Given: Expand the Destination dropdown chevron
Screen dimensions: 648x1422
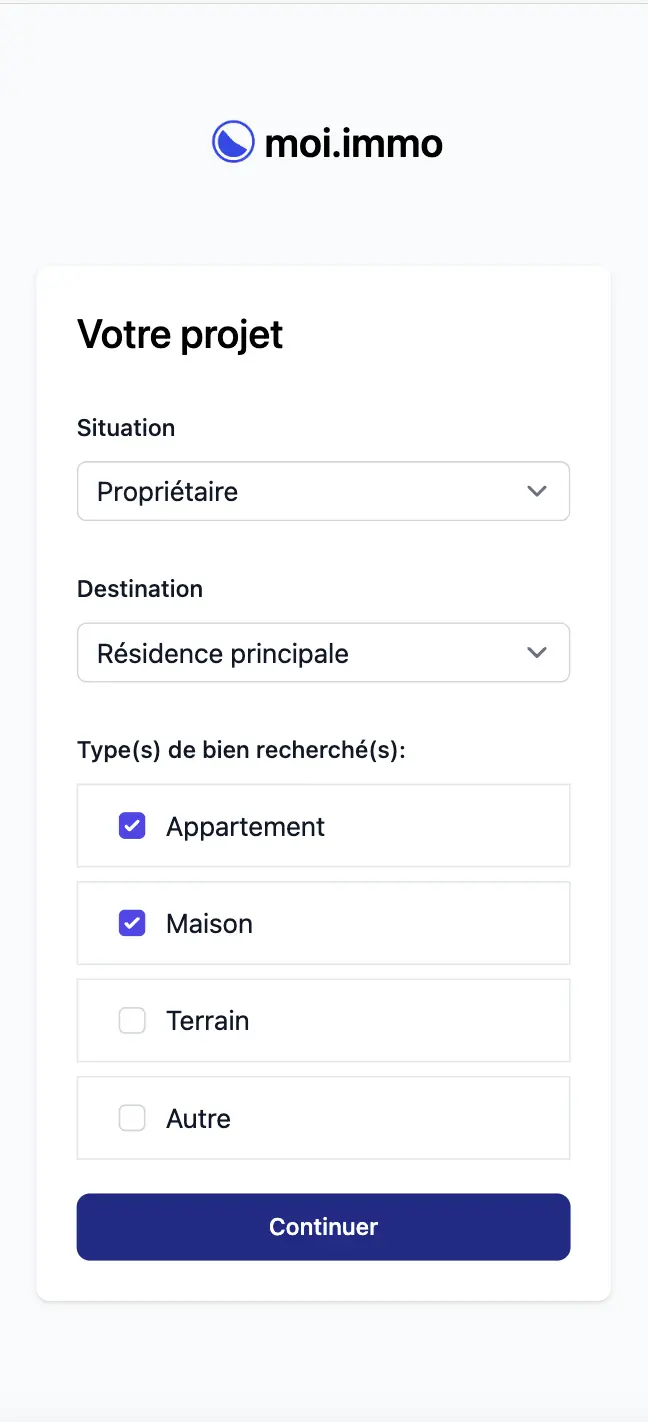Looking at the screenshot, I should pyautogui.click(x=537, y=652).
